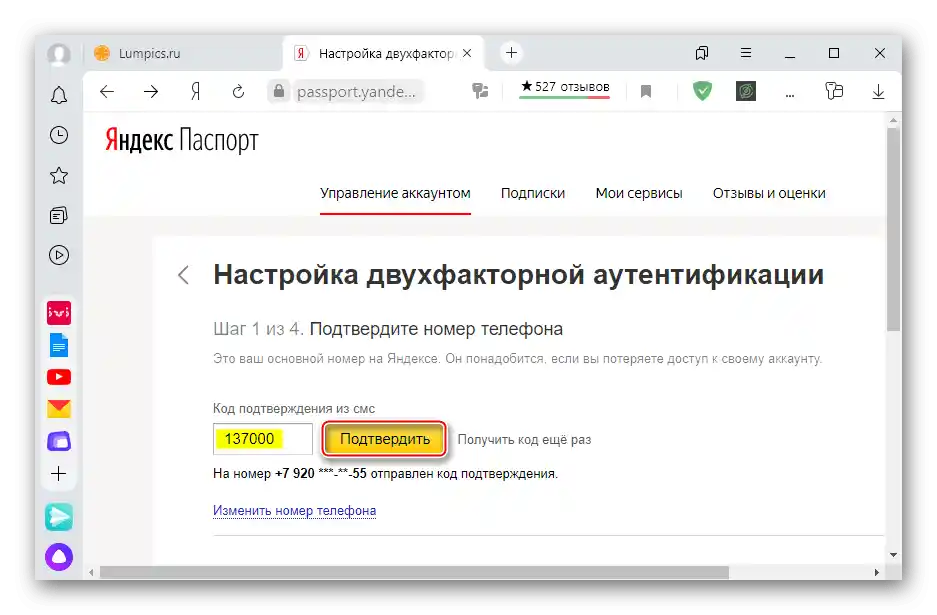Click the lock site security icon

tap(278, 91)
